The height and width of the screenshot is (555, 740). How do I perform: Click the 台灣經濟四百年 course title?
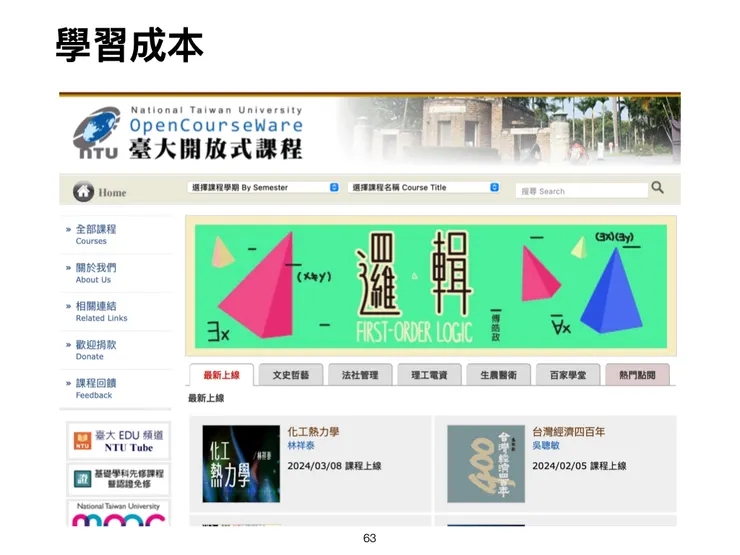[569, 432]
